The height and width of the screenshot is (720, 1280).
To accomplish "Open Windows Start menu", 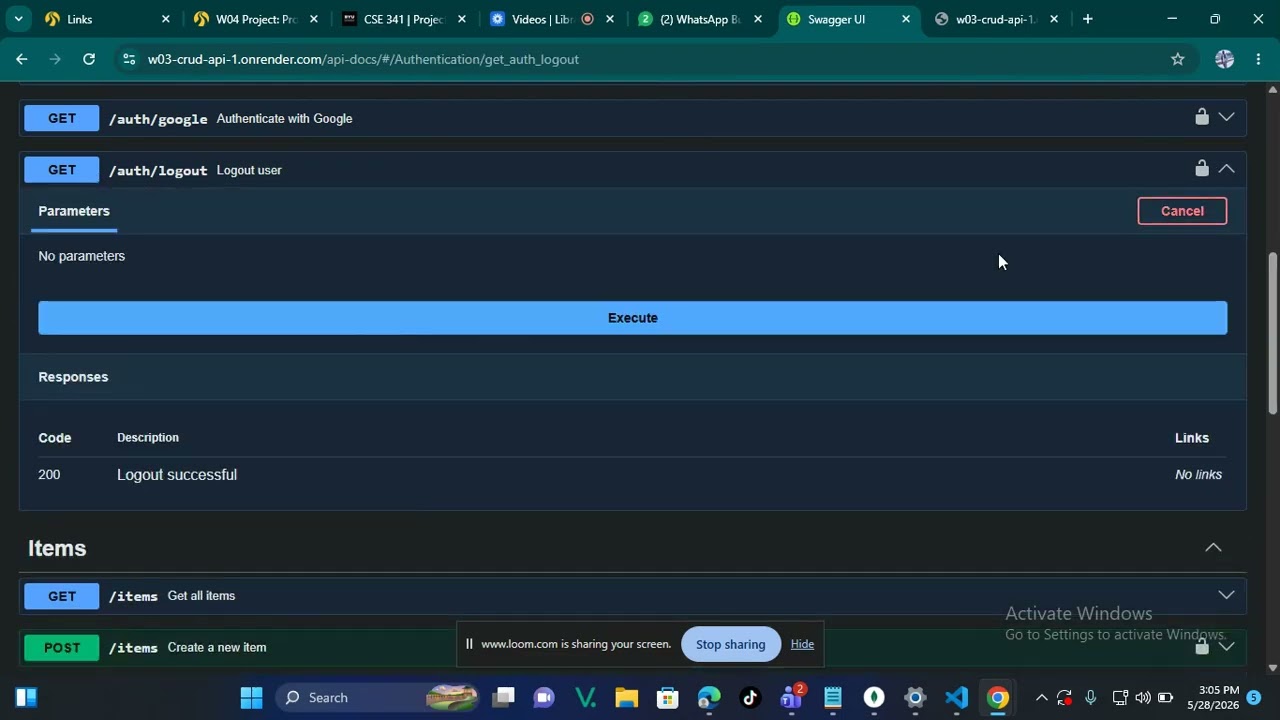I will click(x=251, y=697).
